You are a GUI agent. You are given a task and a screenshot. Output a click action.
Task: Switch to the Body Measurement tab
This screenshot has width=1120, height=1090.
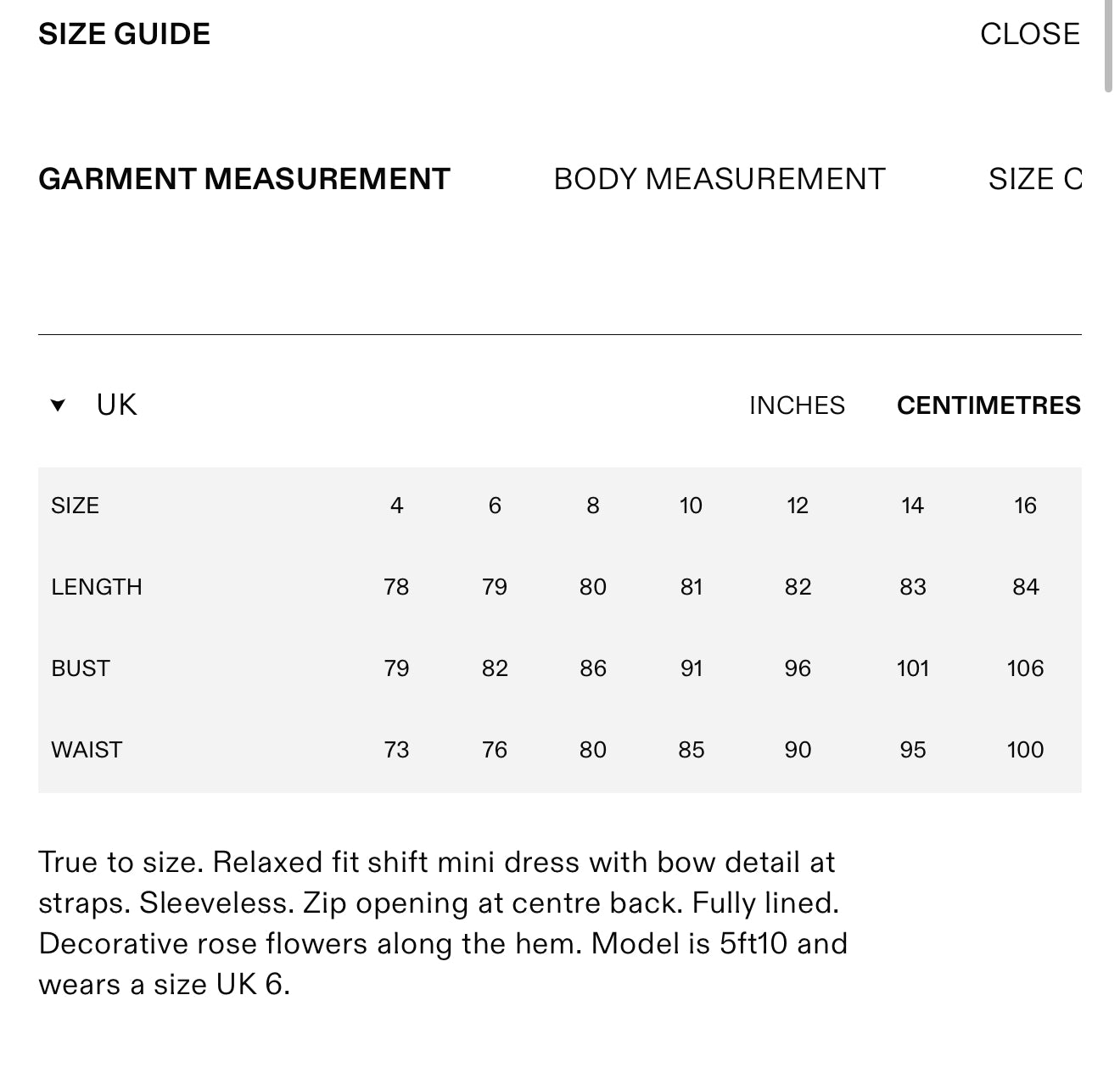tap(719, 179)
